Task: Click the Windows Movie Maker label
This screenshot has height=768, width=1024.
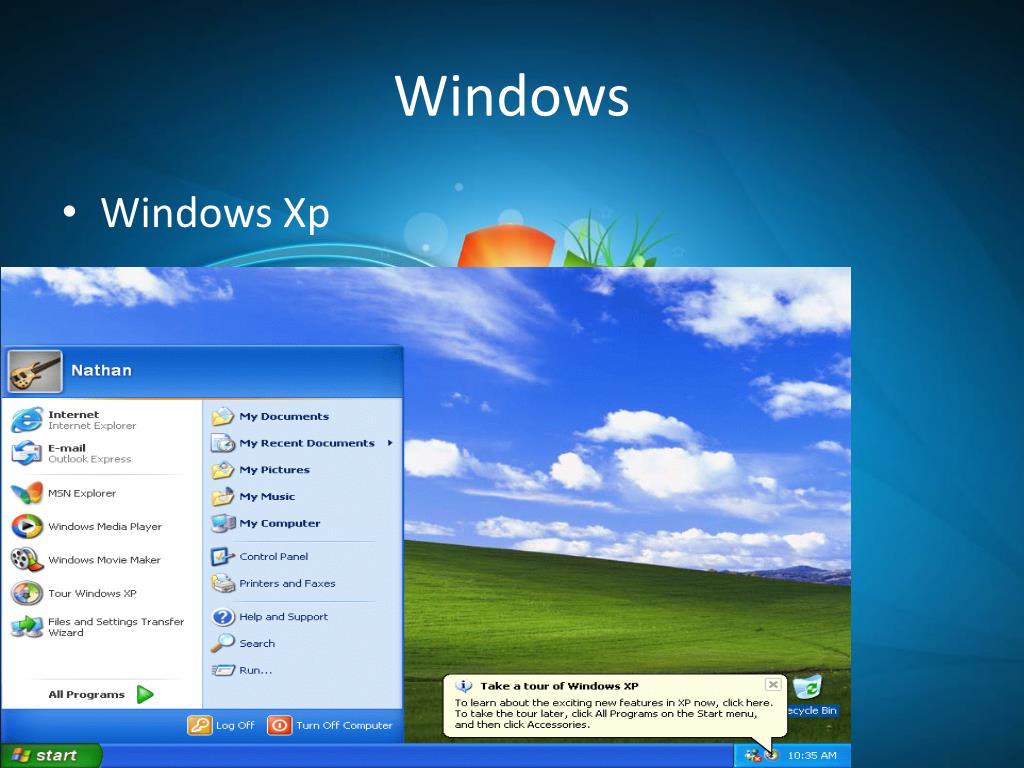Action: point(104,560)
